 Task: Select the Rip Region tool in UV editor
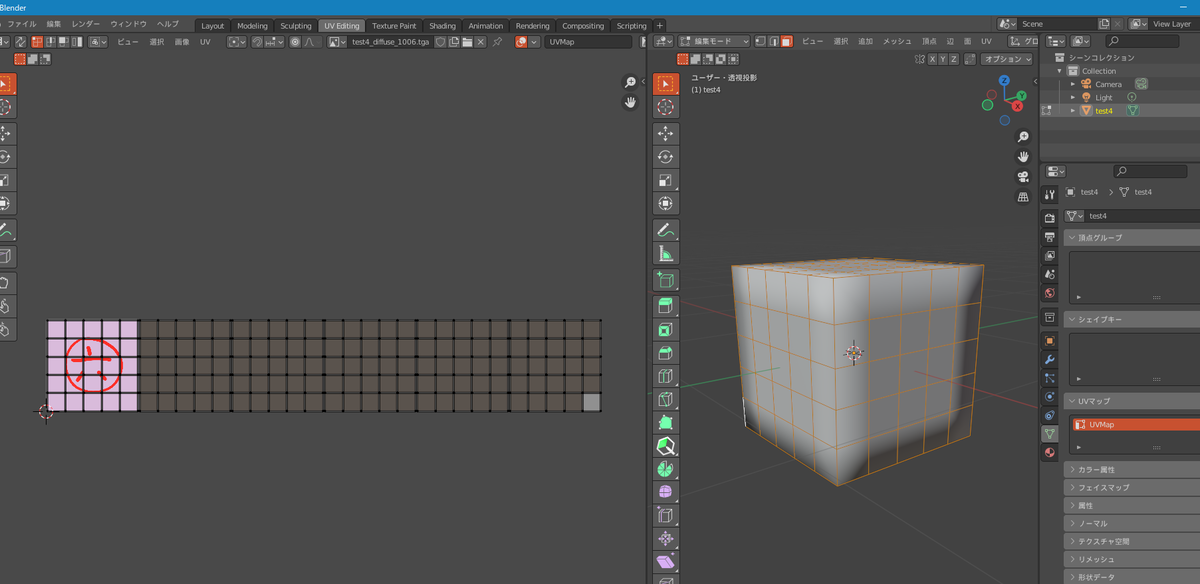(x=5, y=257)
